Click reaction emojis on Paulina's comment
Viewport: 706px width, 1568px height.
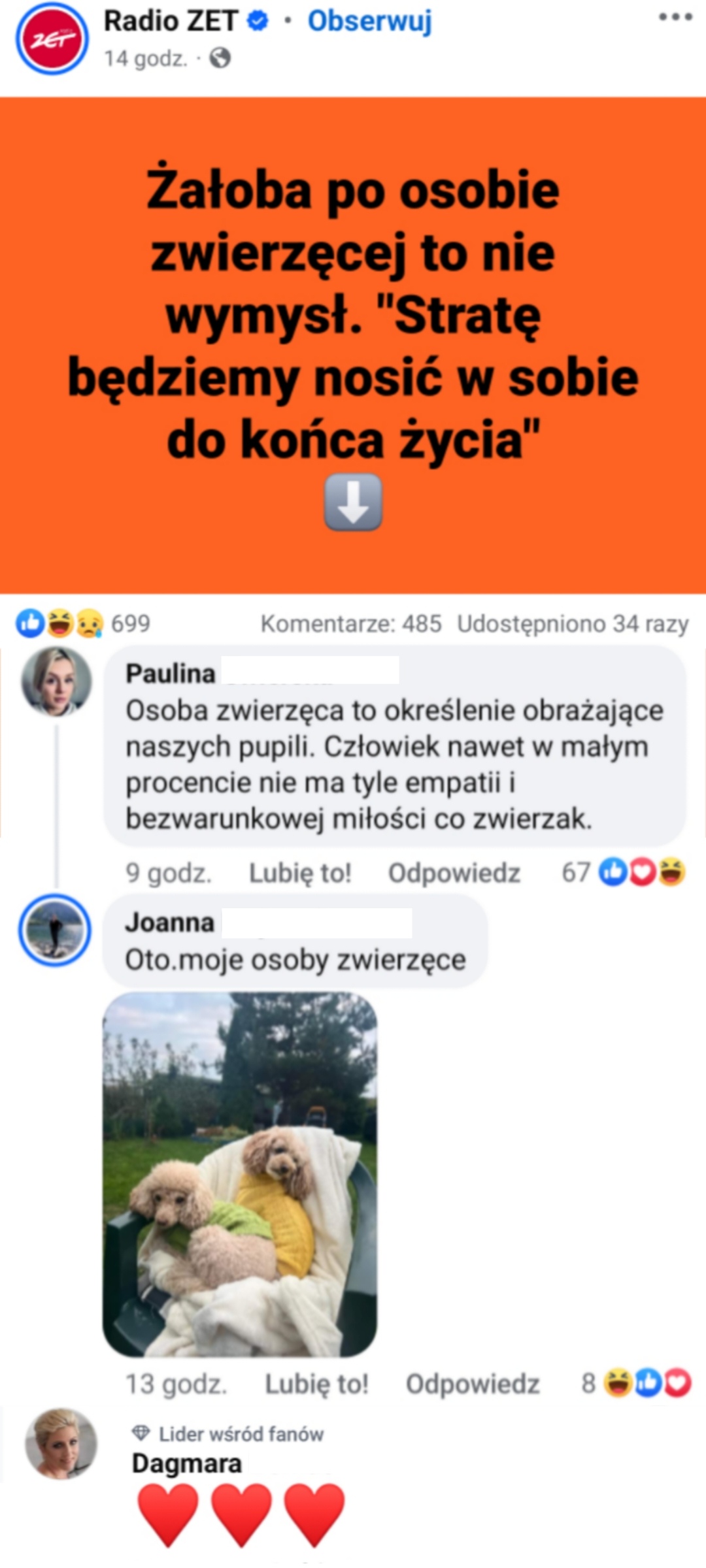pos(642,872)
